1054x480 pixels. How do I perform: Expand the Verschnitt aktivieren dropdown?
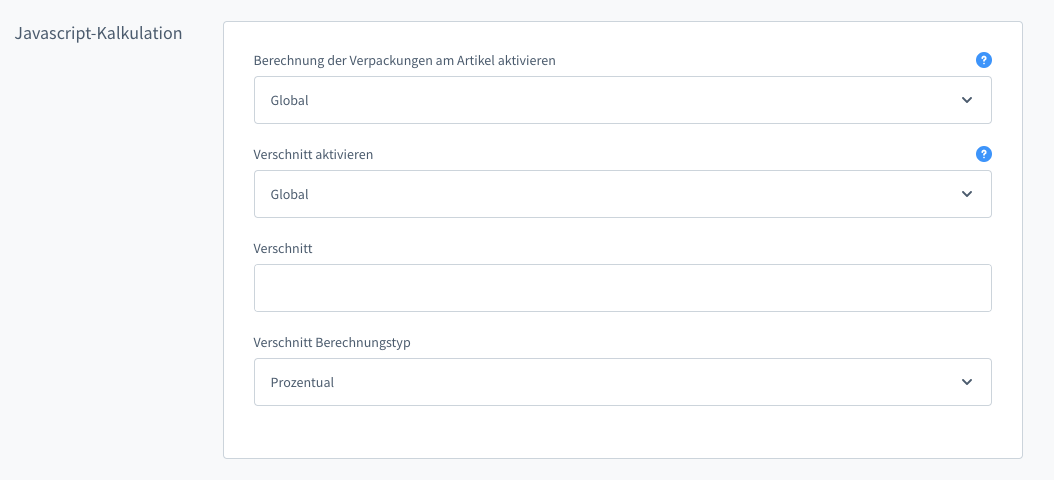tap(622, 194)
